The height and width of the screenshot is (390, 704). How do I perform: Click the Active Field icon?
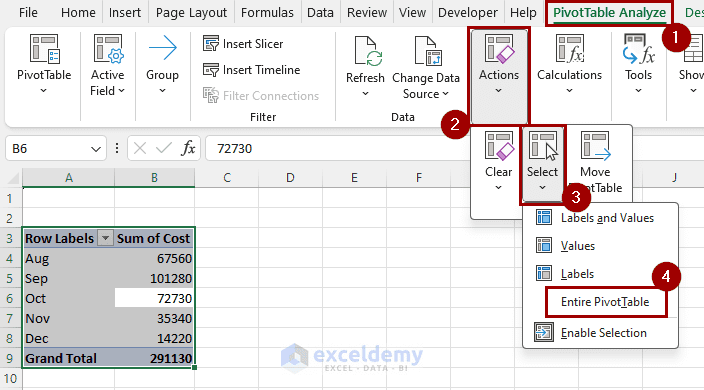[x=108, y=49]
